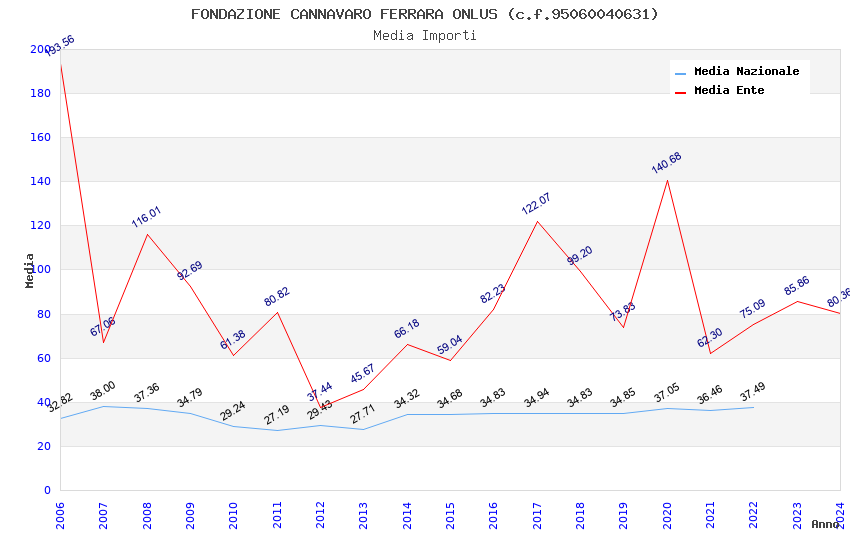Click the red line peak at 2020
The width and height of the screenshot is (850, 550).
click(667, 180)
